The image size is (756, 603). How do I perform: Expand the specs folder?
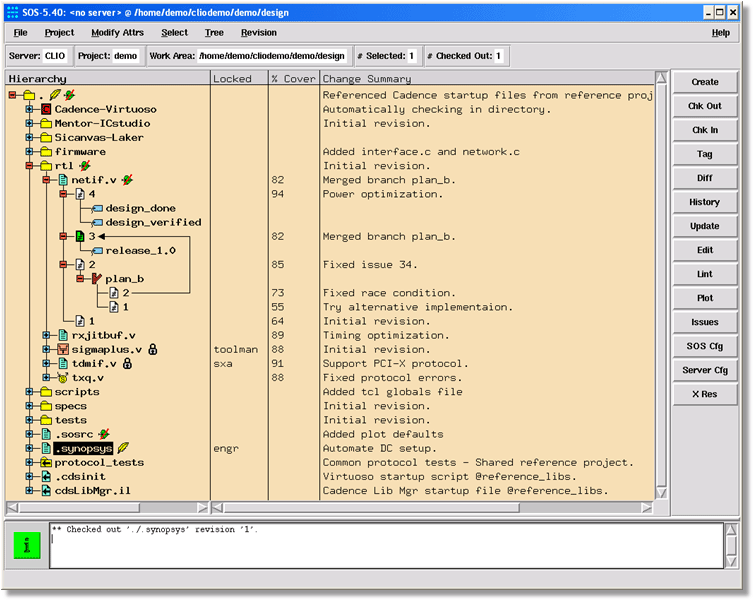[29, 406]
